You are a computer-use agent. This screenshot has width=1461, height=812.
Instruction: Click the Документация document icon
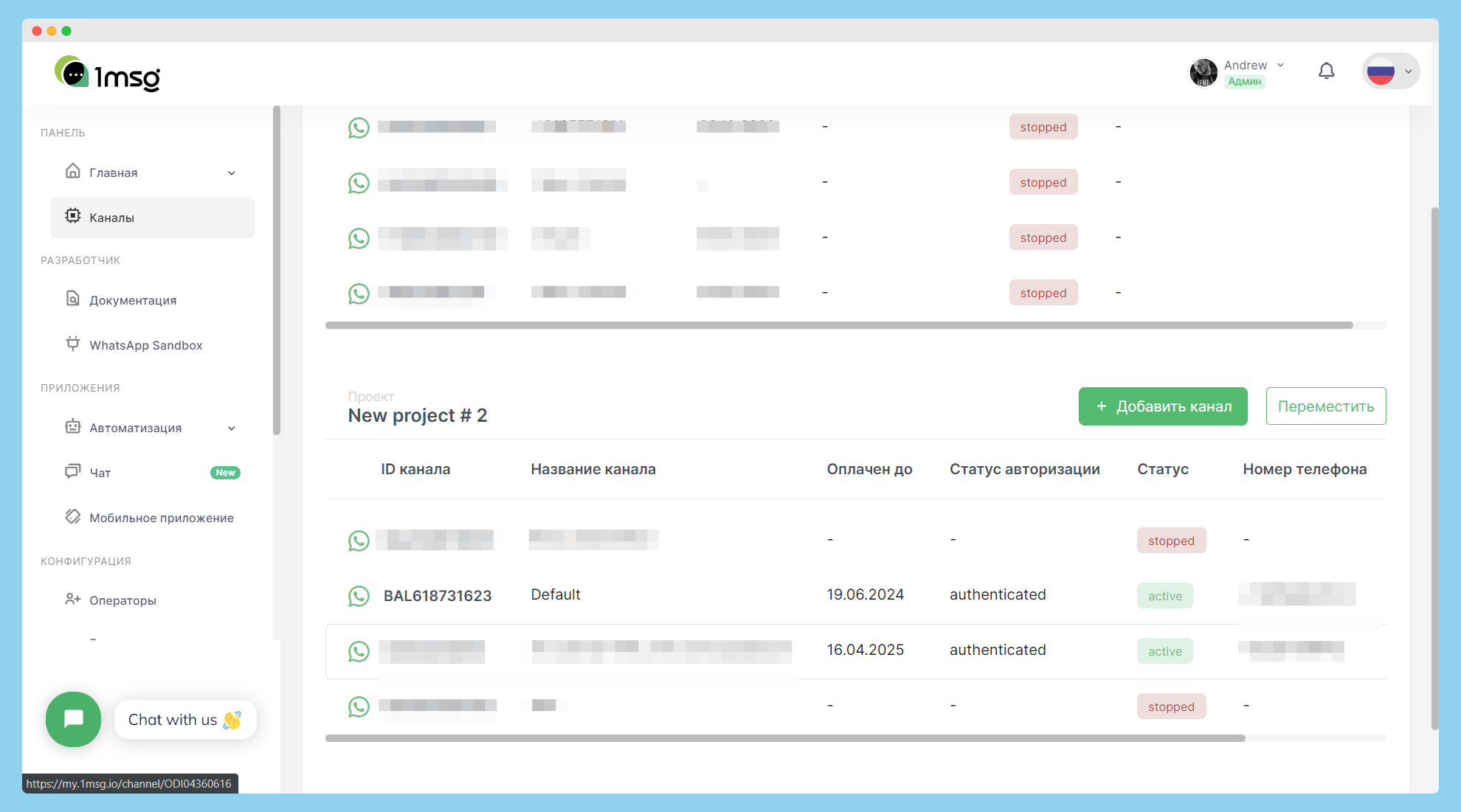pyautogui.click(x=72, y=299)
